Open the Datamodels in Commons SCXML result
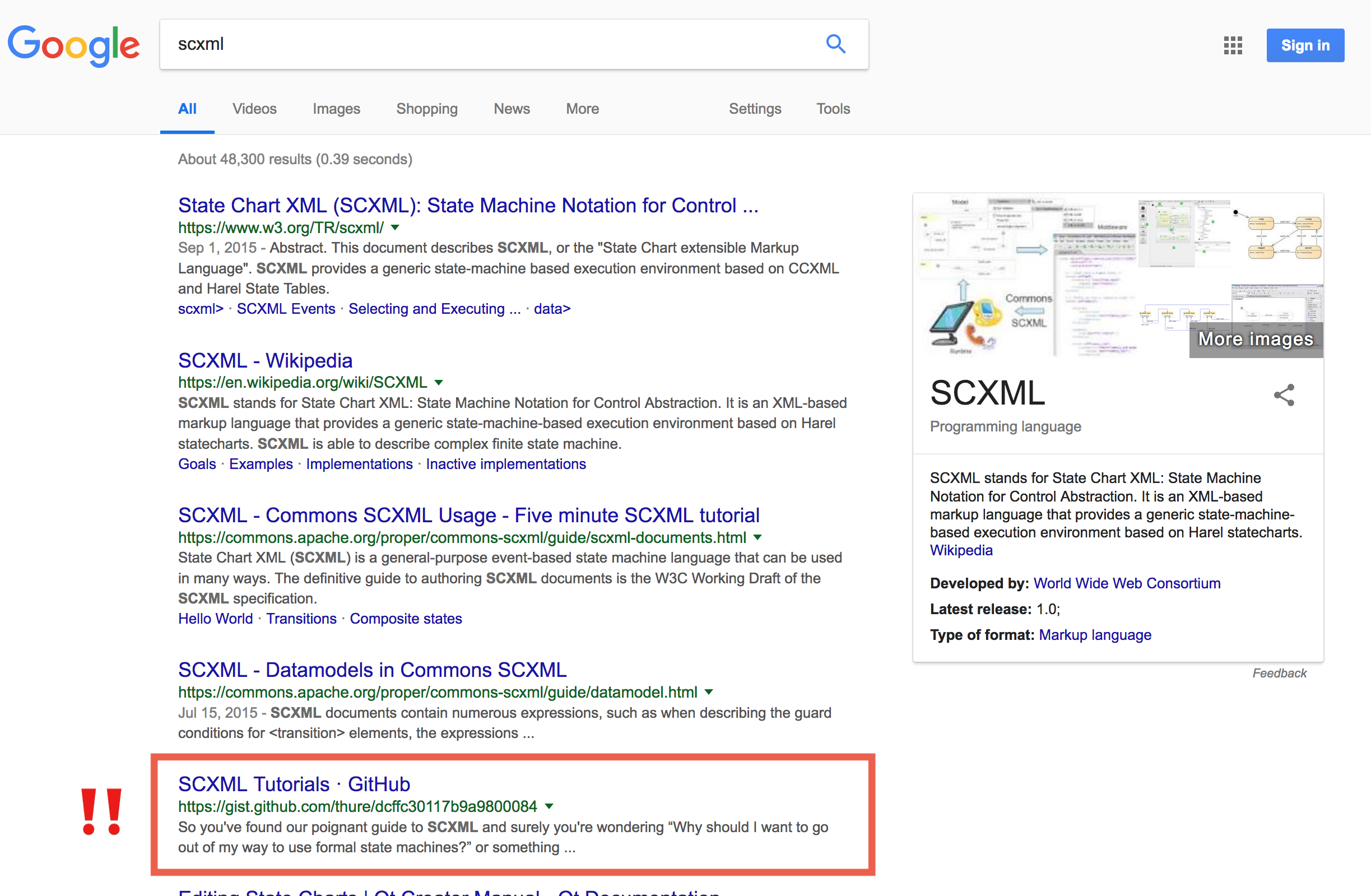This screenshot has height=896, width=1371. 372,670
